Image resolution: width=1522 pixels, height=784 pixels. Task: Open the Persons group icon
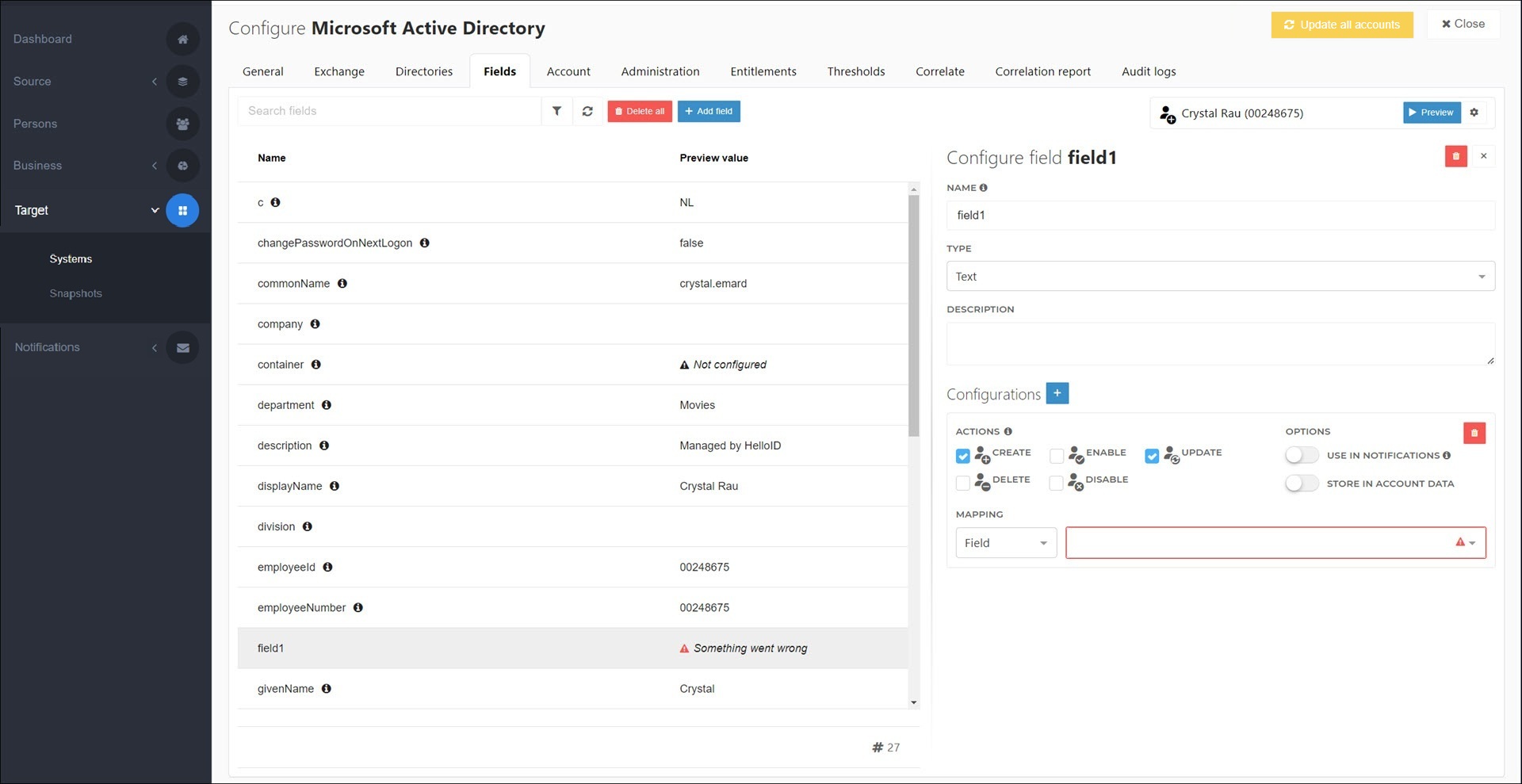click(182, 124)
